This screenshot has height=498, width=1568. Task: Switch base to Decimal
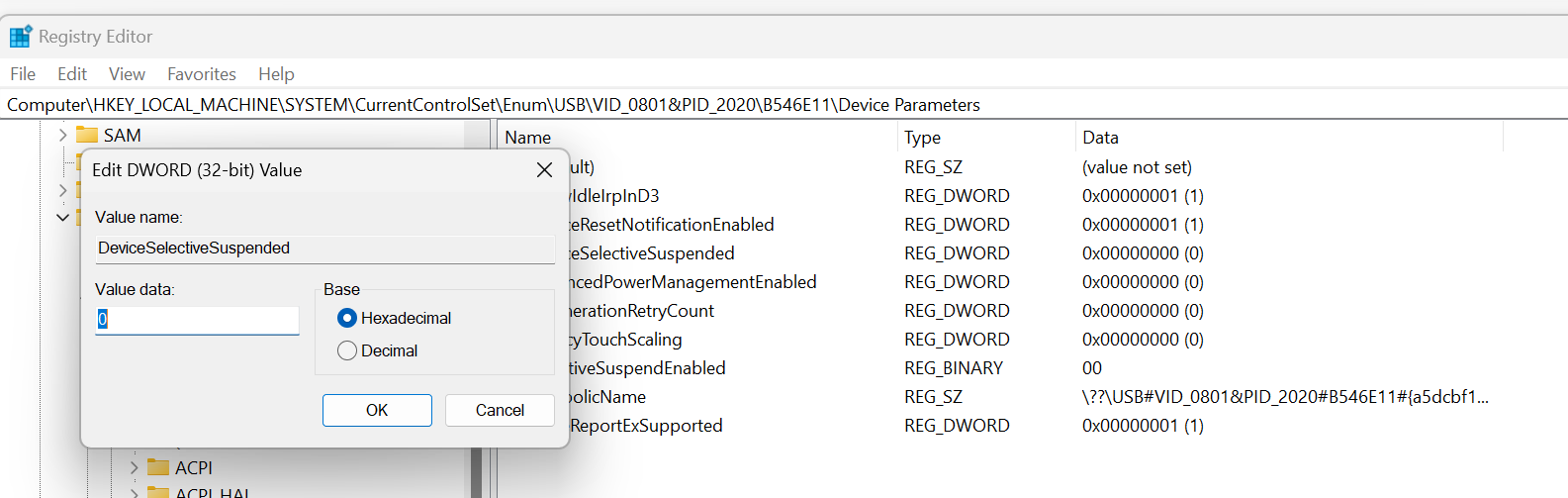(x=347, y=350)
